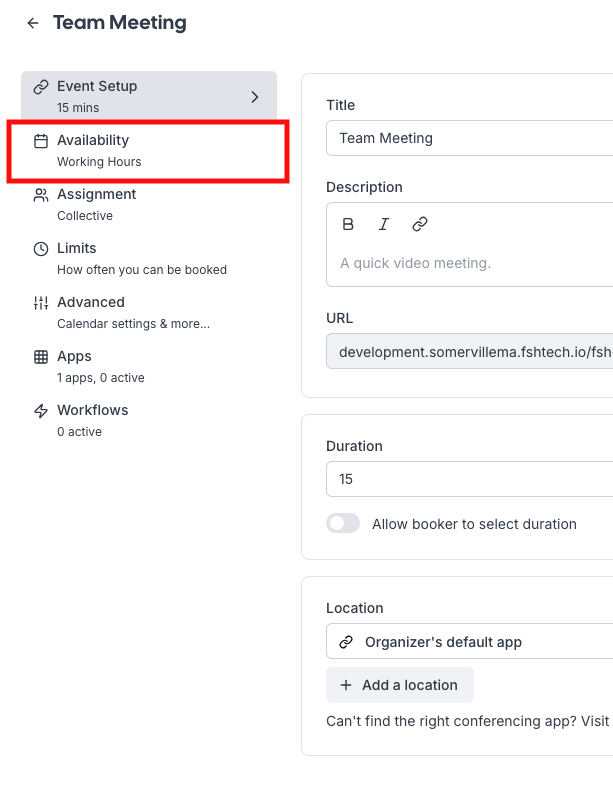Viewport: 613px width, 799px height.
Task: Click the Bold formatting icon
Action: pyautogui.click(x=348, y=224)
